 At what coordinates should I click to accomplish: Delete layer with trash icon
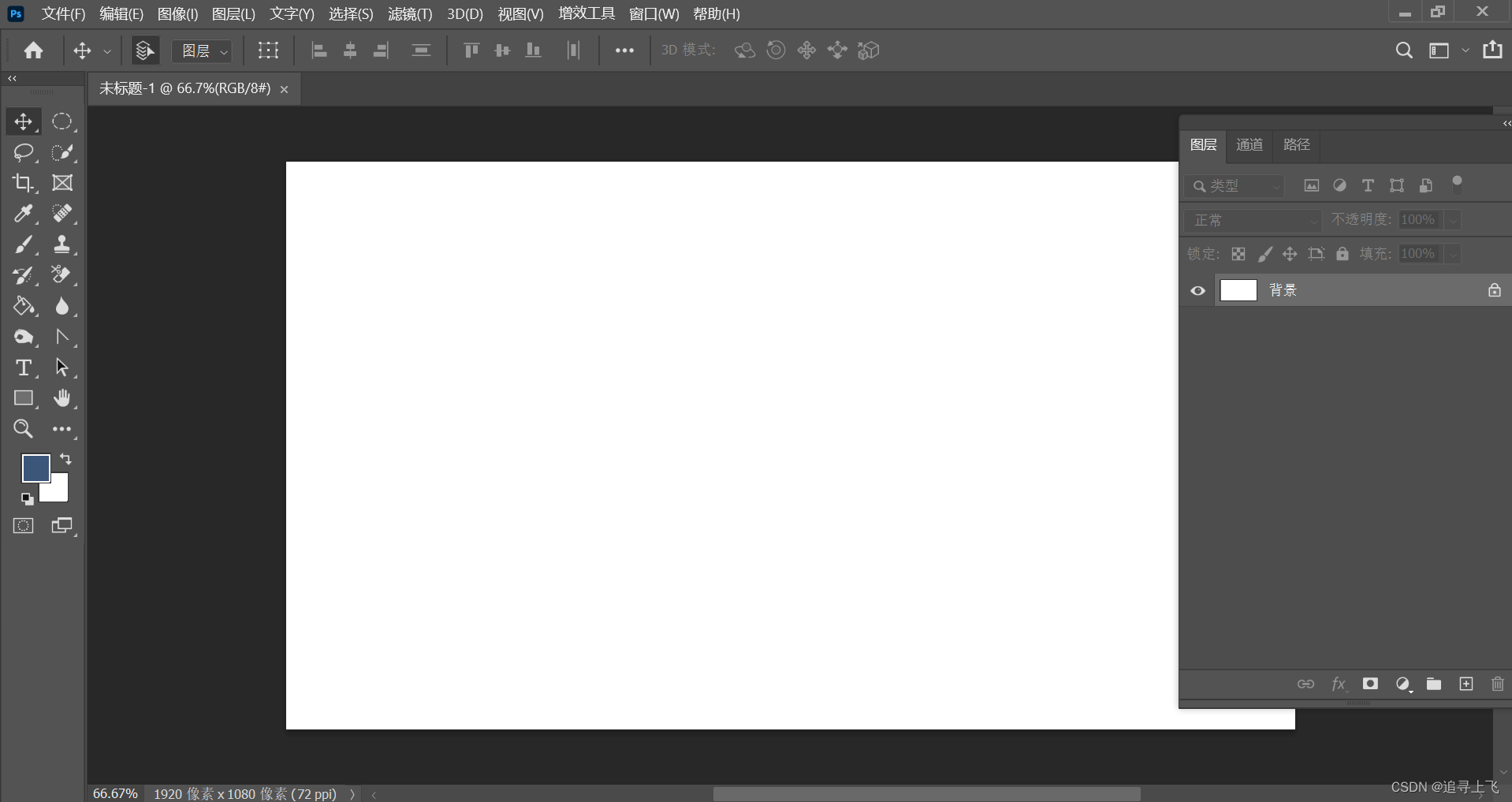[1497, 684]
